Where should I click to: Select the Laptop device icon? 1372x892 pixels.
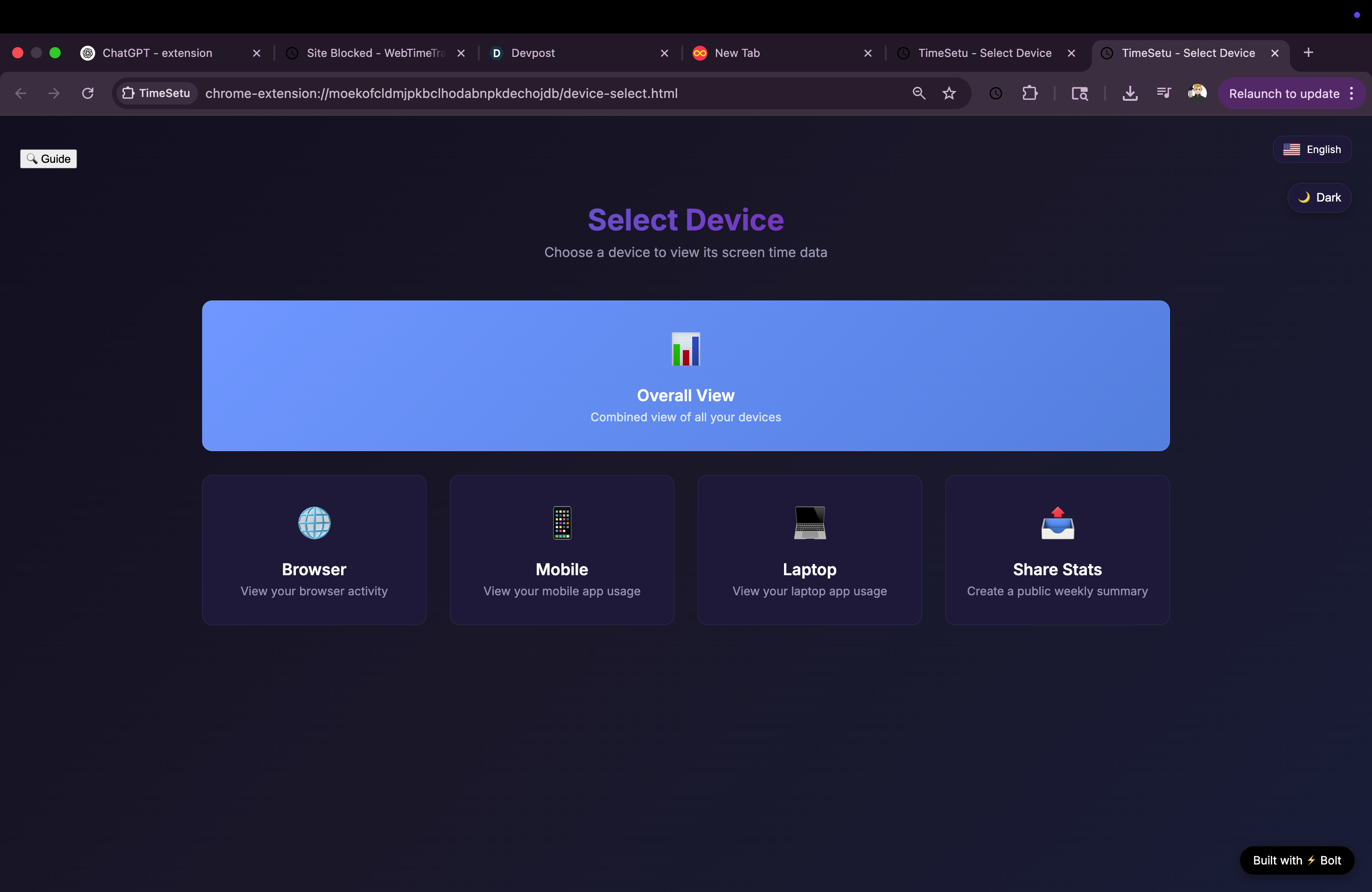(809, 523)
